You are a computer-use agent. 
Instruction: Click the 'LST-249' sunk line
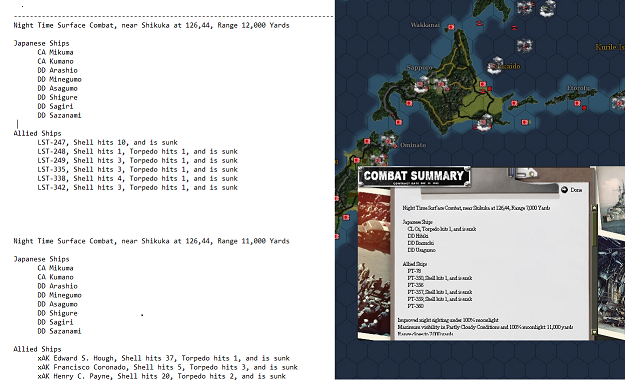[138, 160]
